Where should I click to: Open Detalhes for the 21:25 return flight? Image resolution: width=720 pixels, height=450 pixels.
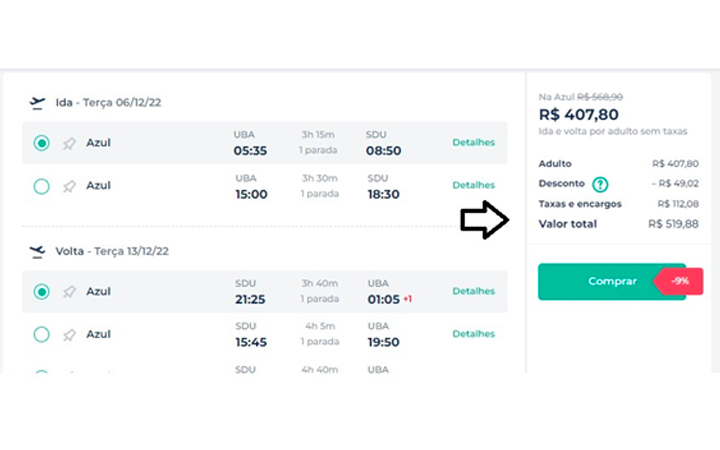tap(473, 291)
